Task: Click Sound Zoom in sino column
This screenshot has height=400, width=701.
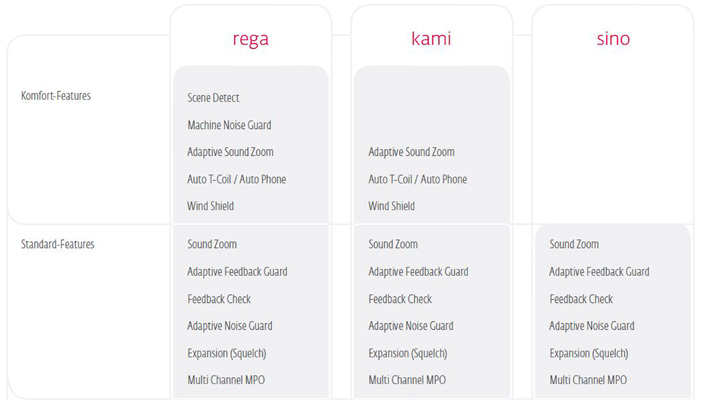Action: click(574, 244)
